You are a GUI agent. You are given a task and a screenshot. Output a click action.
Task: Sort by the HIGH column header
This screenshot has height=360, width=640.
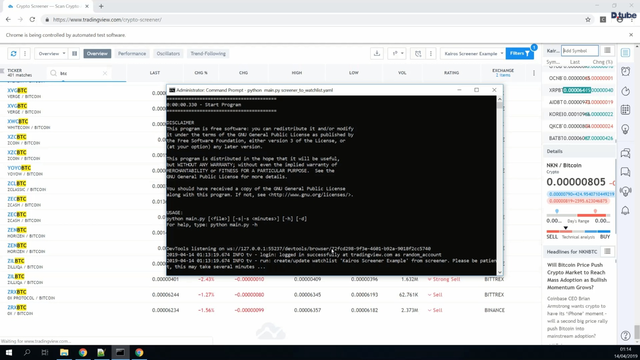pos(297,73)
